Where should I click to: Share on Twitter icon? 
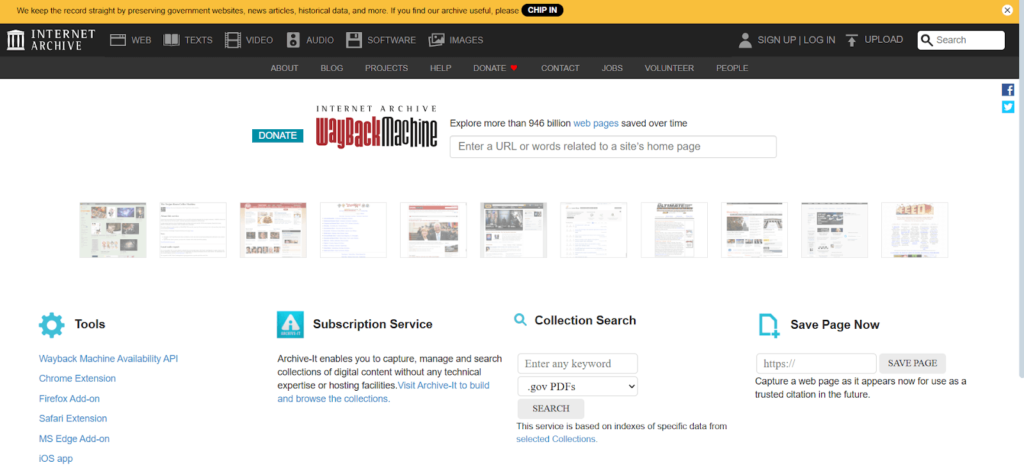(1008, 107)
